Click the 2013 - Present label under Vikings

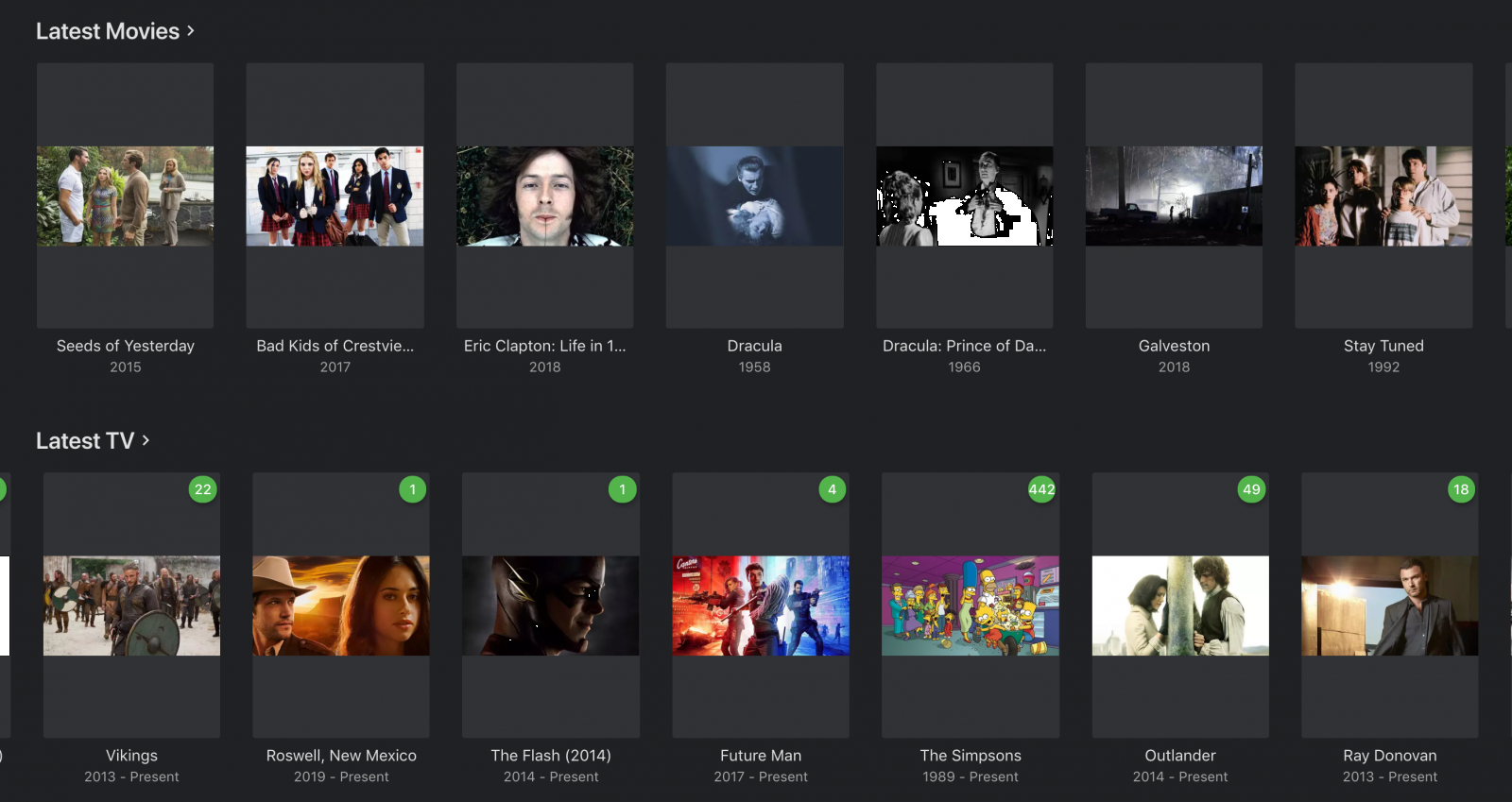click(x=132, y=777)
